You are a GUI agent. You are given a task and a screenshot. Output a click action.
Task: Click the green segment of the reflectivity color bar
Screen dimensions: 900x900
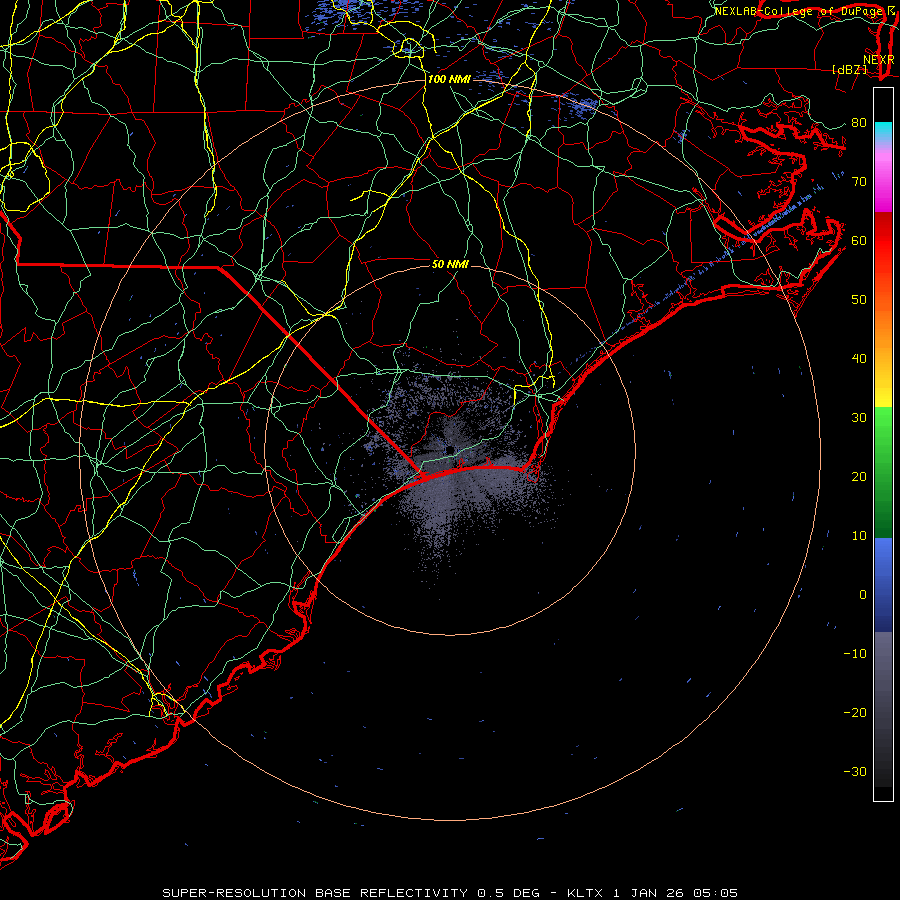coord(883,472)
